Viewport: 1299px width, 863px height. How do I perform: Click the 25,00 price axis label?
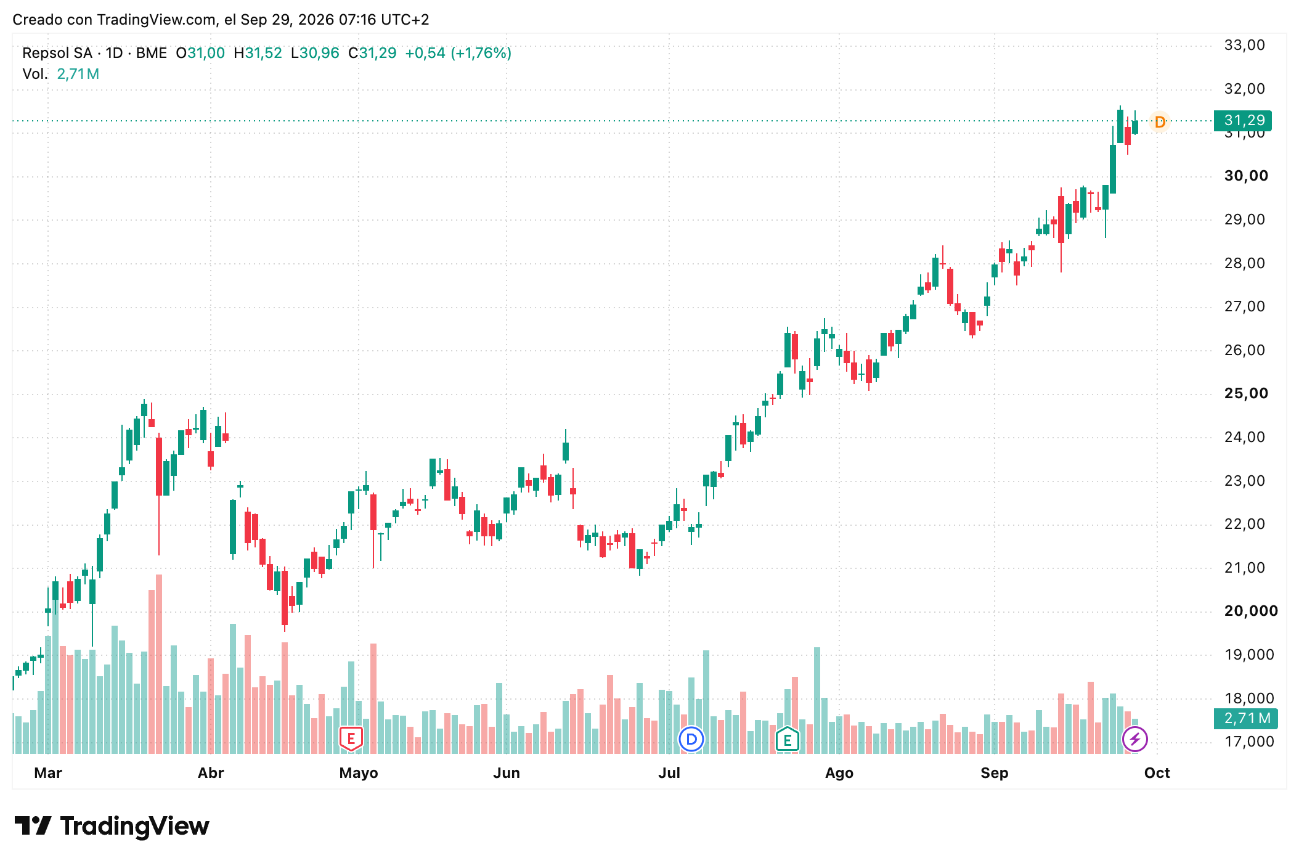click(1245, 393)
